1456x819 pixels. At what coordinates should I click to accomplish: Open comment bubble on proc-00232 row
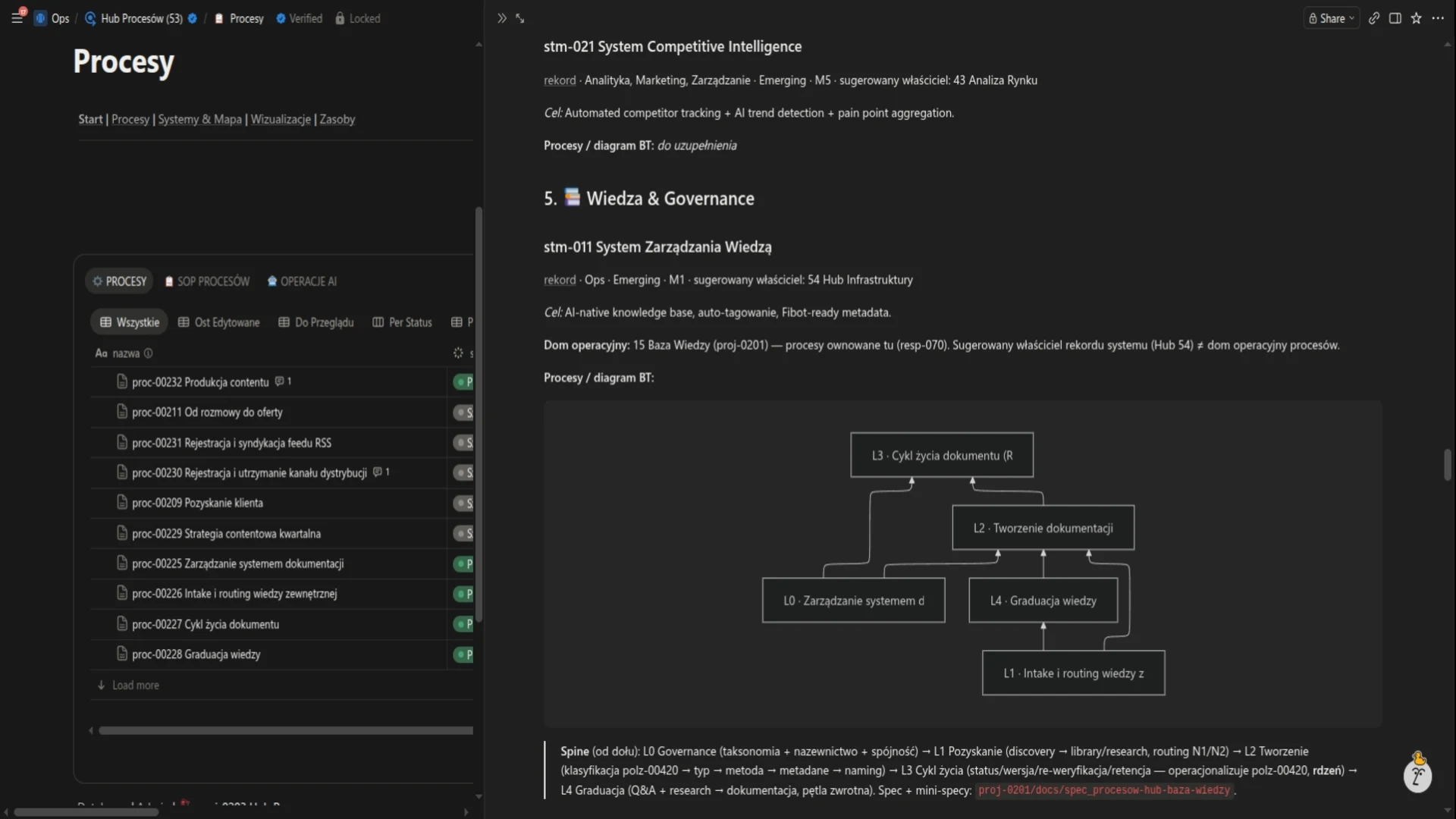283,381
